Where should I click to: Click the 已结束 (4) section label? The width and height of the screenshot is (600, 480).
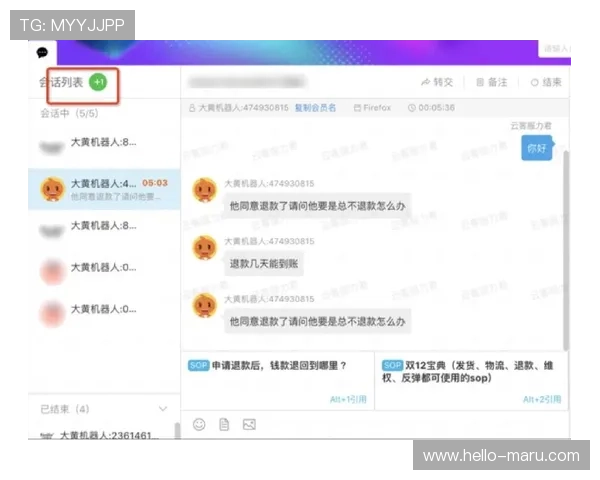pos(65,409)
